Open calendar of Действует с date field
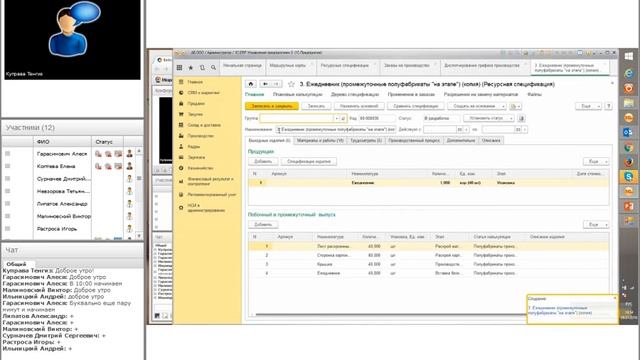Image resolution: width=640 pixels, height=360 pixels. [460, 129]
